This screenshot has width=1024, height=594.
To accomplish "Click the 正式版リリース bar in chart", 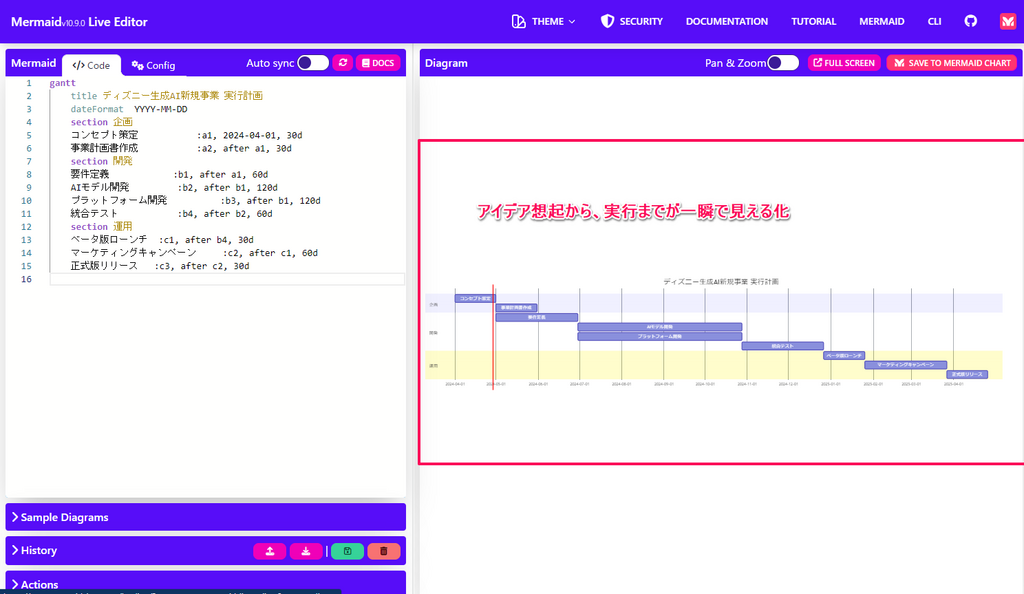I will coord(967,375).
